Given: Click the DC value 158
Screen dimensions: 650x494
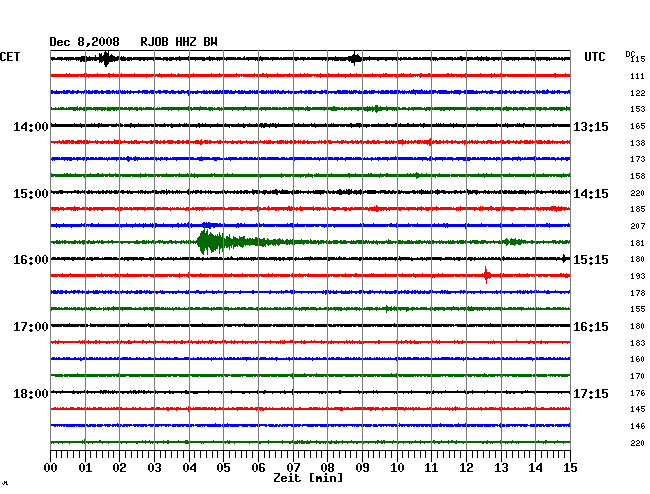Looking at the screenshot, I should point(638,176).
